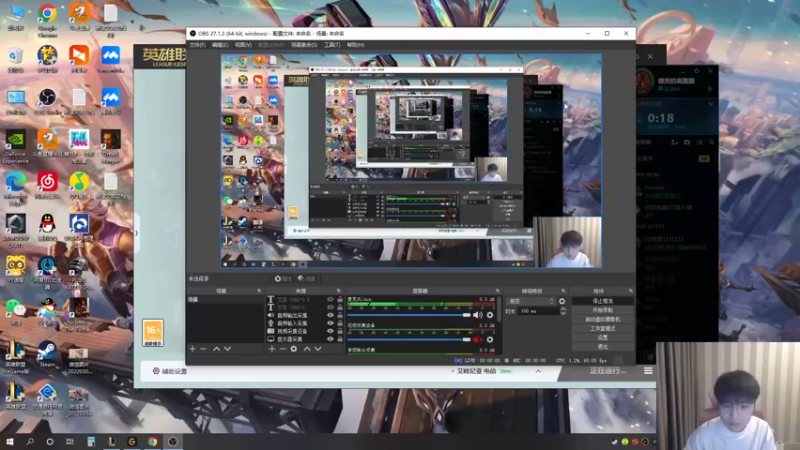Unmute the second mixer channel red speaker
Screen dimensions: 800x450
[478, 339]
